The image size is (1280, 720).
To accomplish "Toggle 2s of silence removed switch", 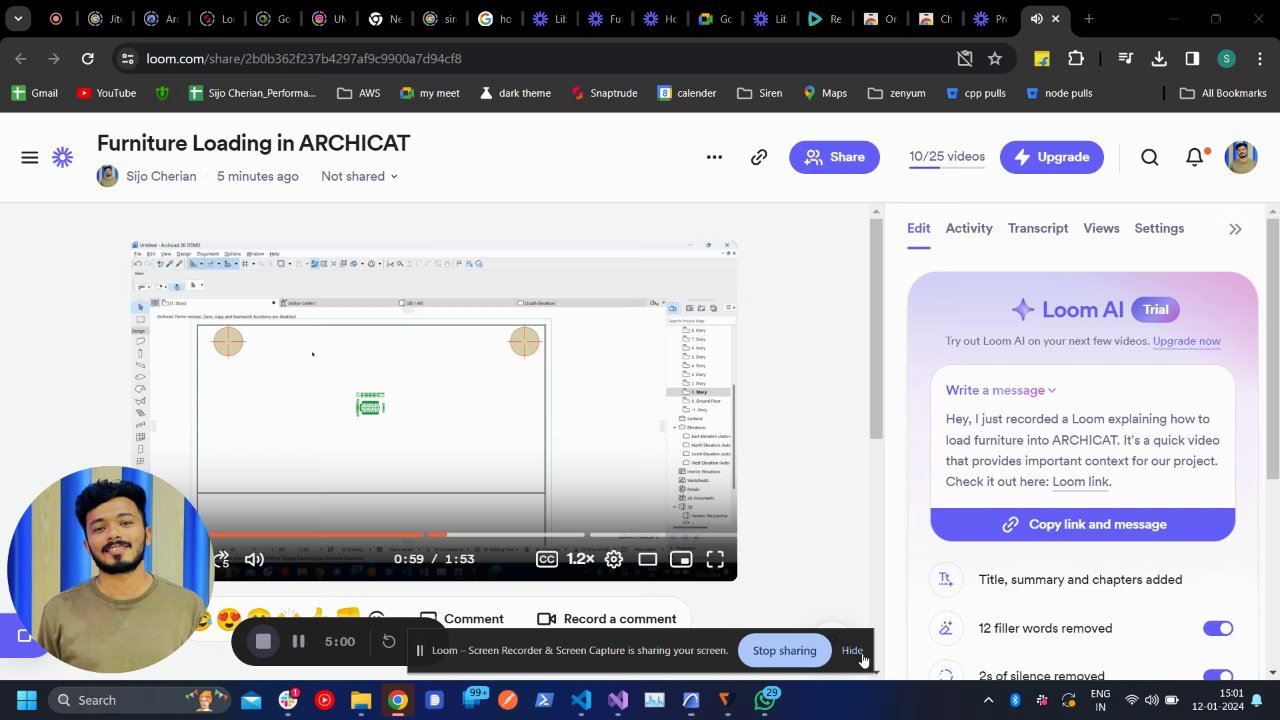I will [x=1218, y=676].
